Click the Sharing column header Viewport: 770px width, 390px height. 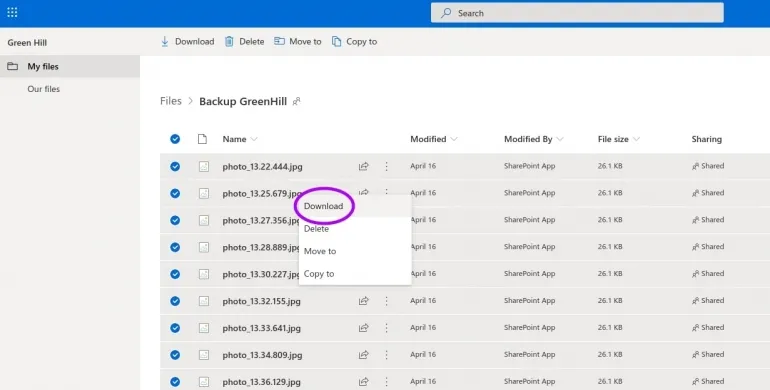(x=707, y=139)
